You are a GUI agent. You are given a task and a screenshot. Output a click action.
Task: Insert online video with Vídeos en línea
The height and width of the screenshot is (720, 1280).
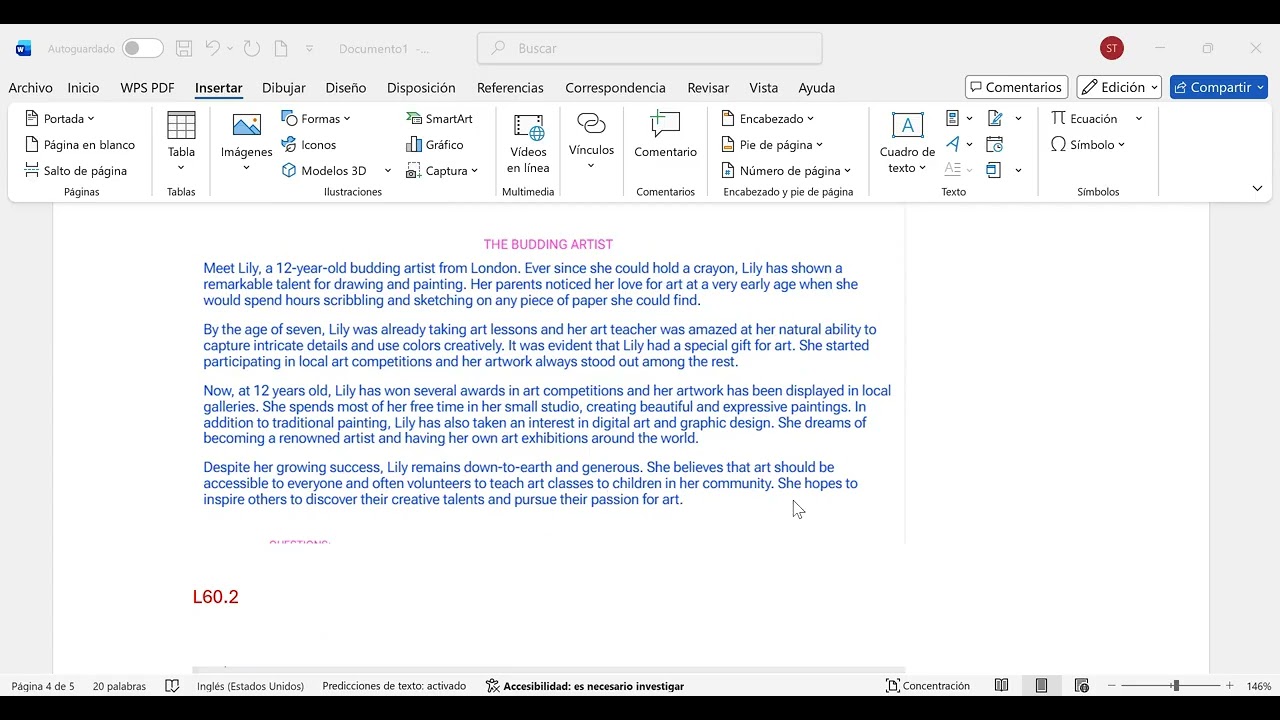pyautogui.click(x=528, y=143)
